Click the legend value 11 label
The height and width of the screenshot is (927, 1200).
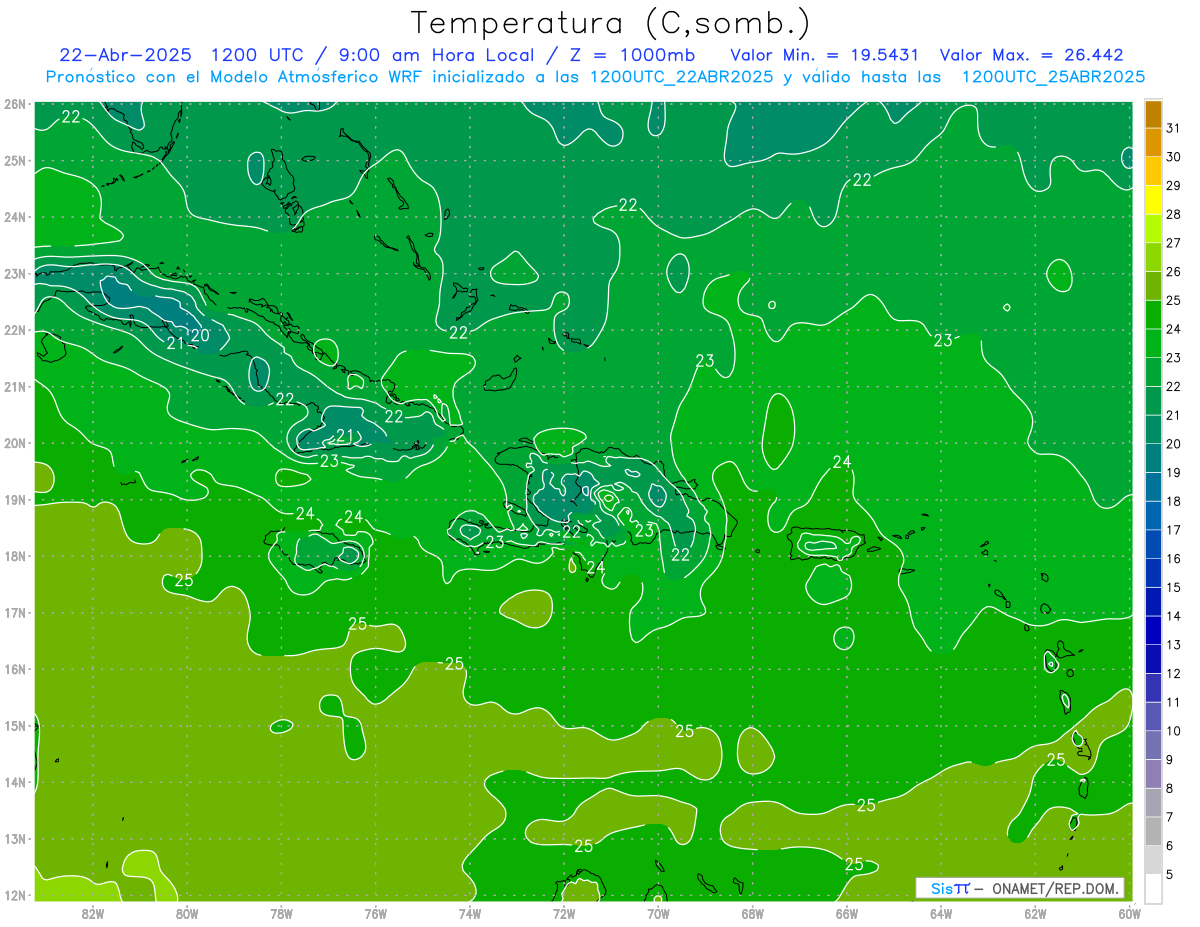tap(1173, 702)
